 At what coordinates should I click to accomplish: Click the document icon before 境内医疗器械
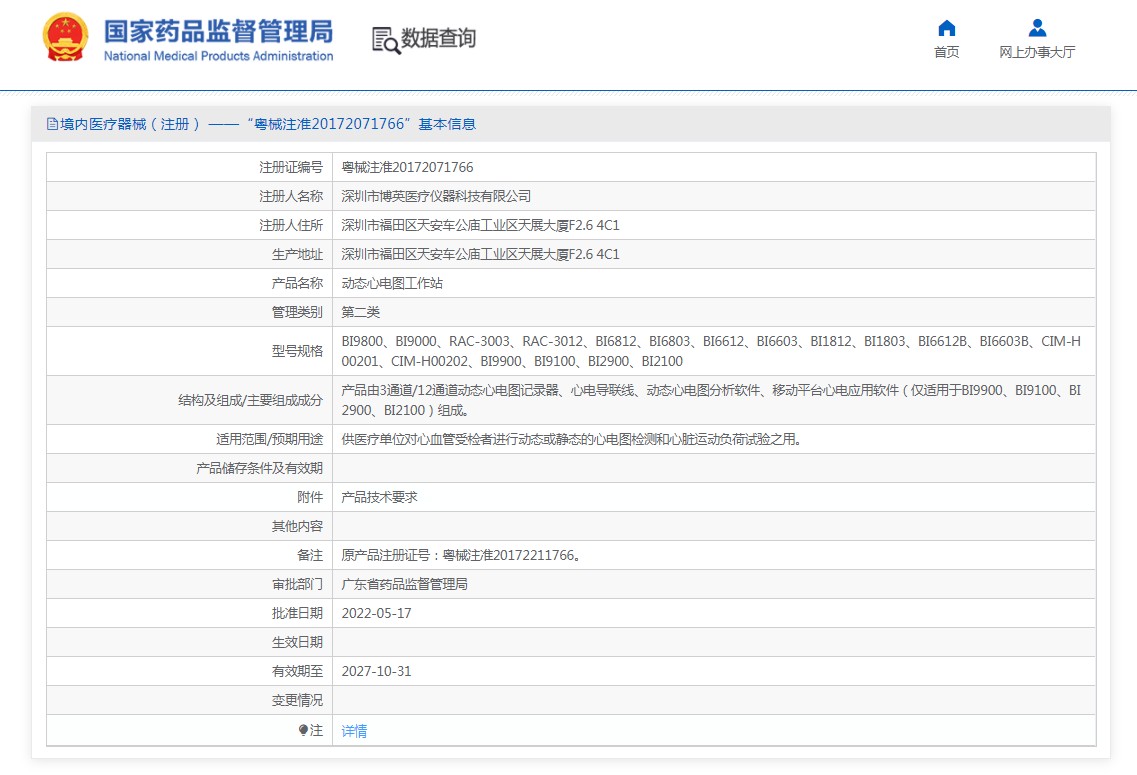pyautogui.click(x=52, y=124)
